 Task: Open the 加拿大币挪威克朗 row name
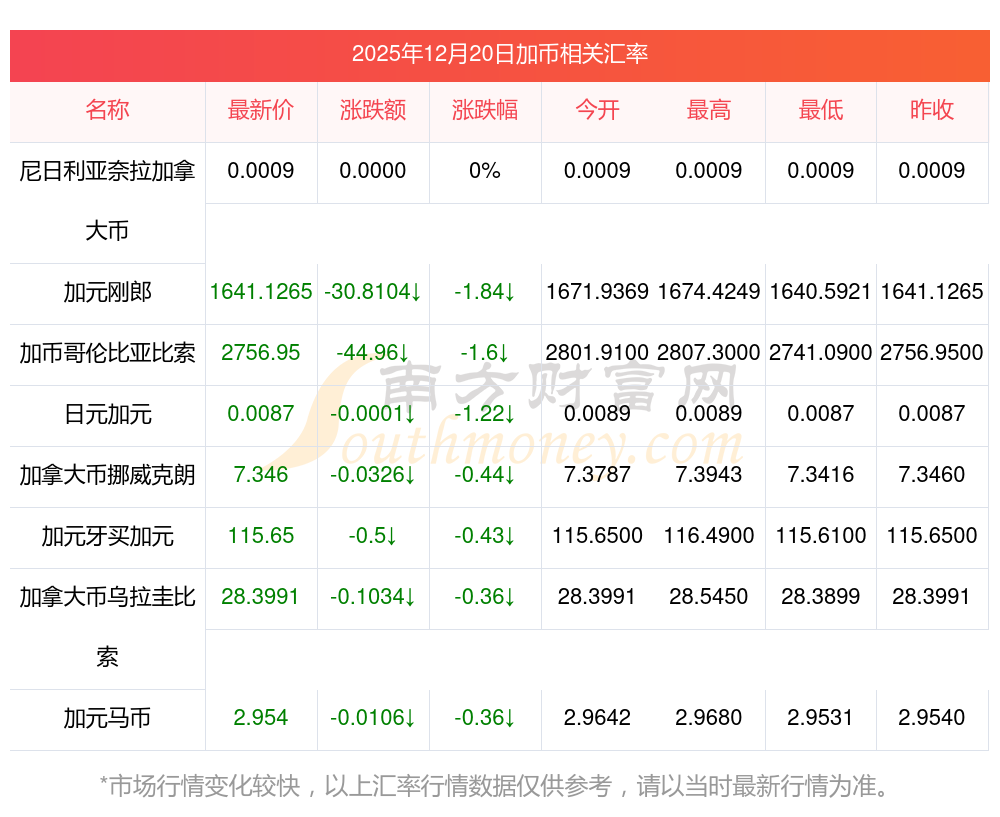pos(107,475)
